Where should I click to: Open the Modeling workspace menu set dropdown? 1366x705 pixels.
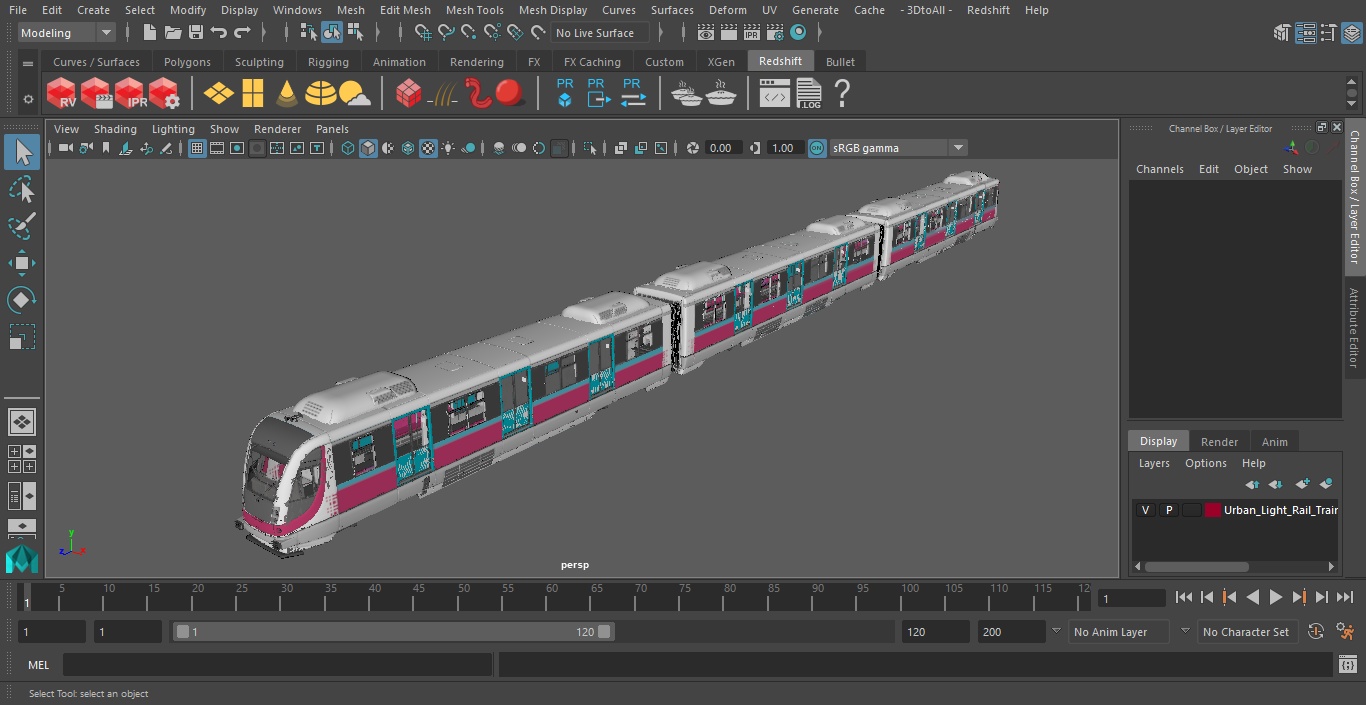(x=67, y=33)
